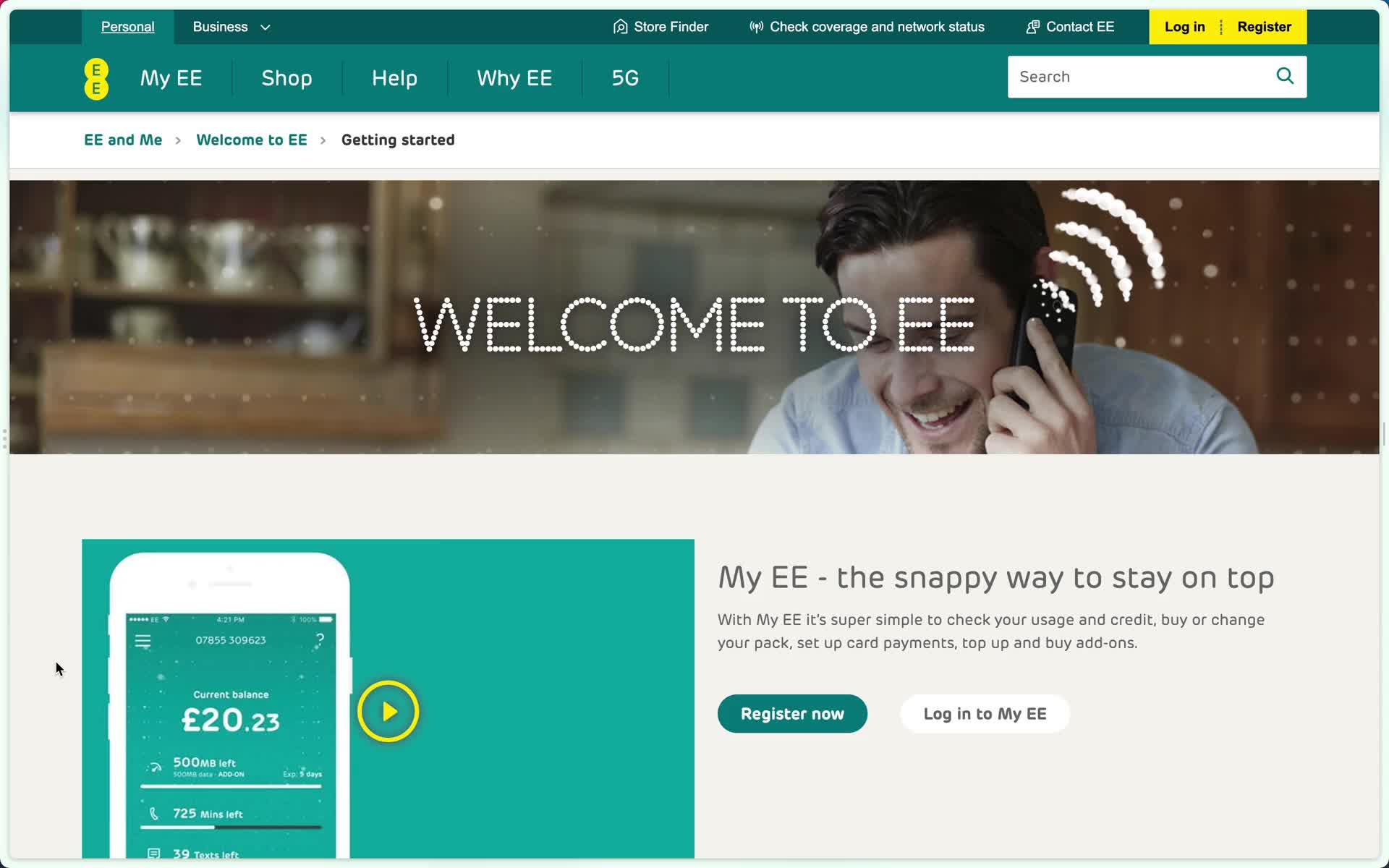
Task: Select the 5G navigation tab
Action: coord(625,78)
